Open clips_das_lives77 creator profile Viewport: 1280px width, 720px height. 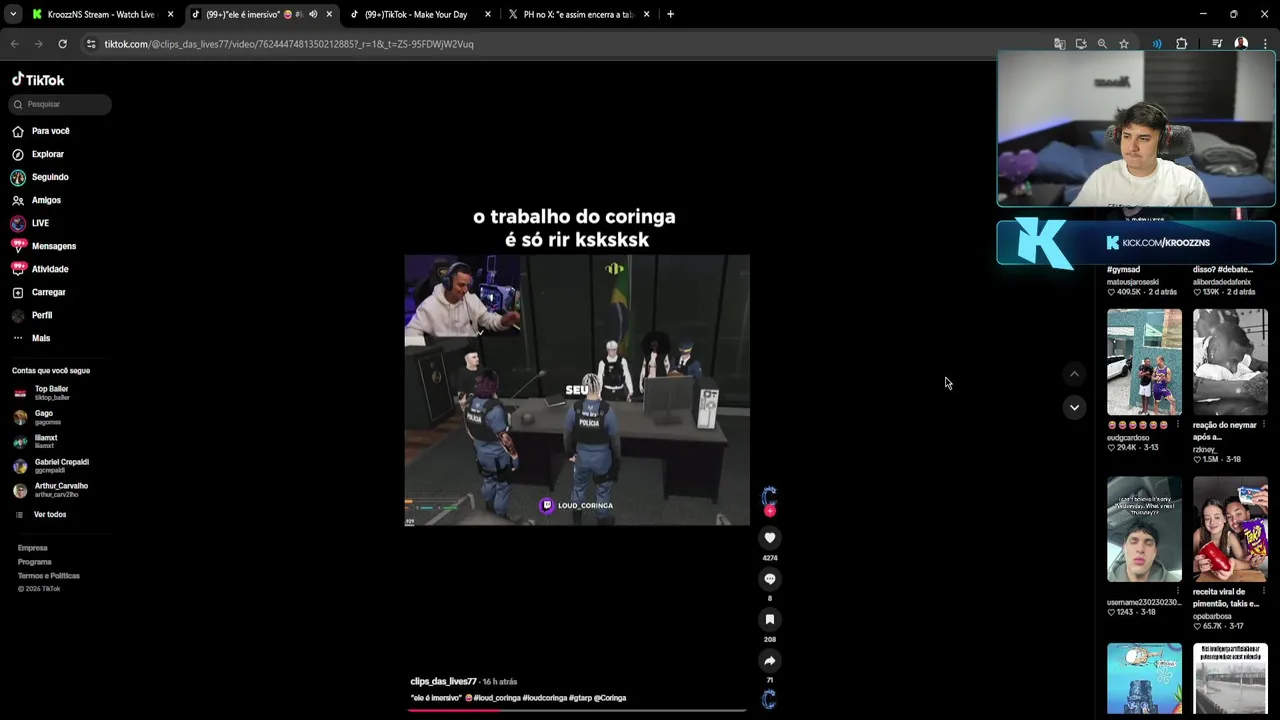pyautogui.click(x=443, y=682)
